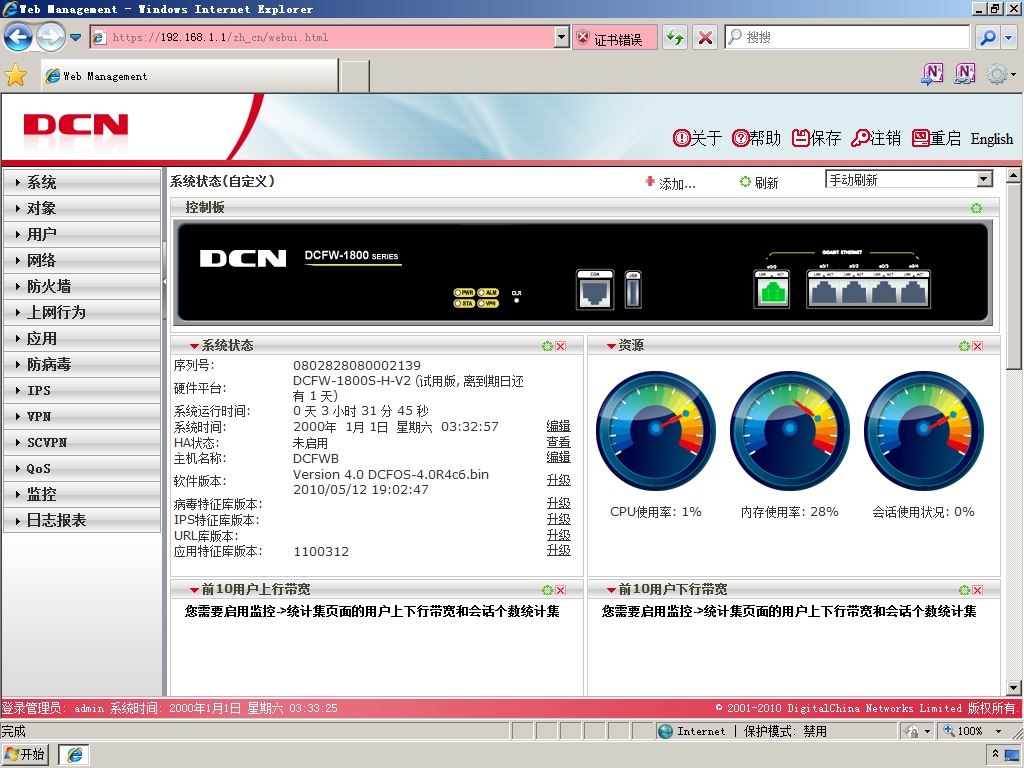Click 查看 next to HA状态
Viewport: 1024px width, 768px height.
click(558, 442)
